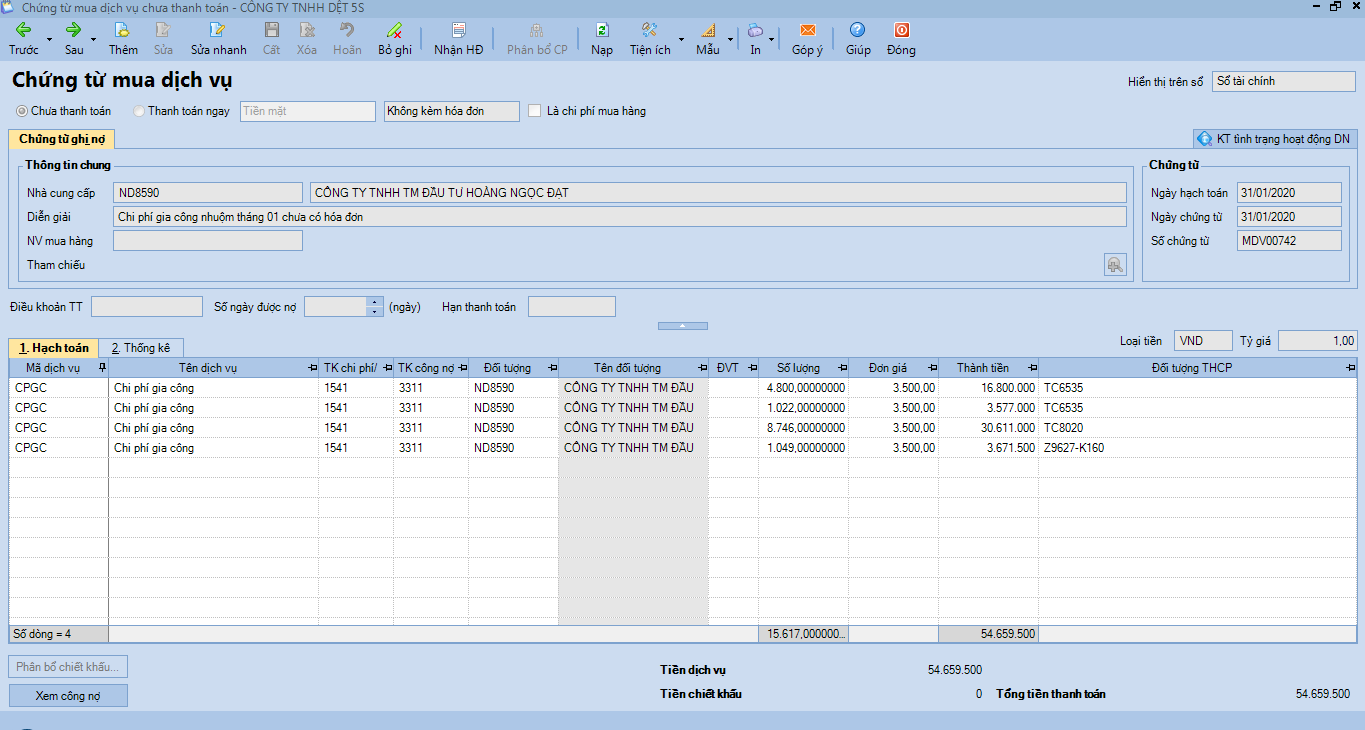The width and height of the screenshot is (1365, 730).
Task: Select the amount cell 3.577.000
Action: click(x=988, y=408)
